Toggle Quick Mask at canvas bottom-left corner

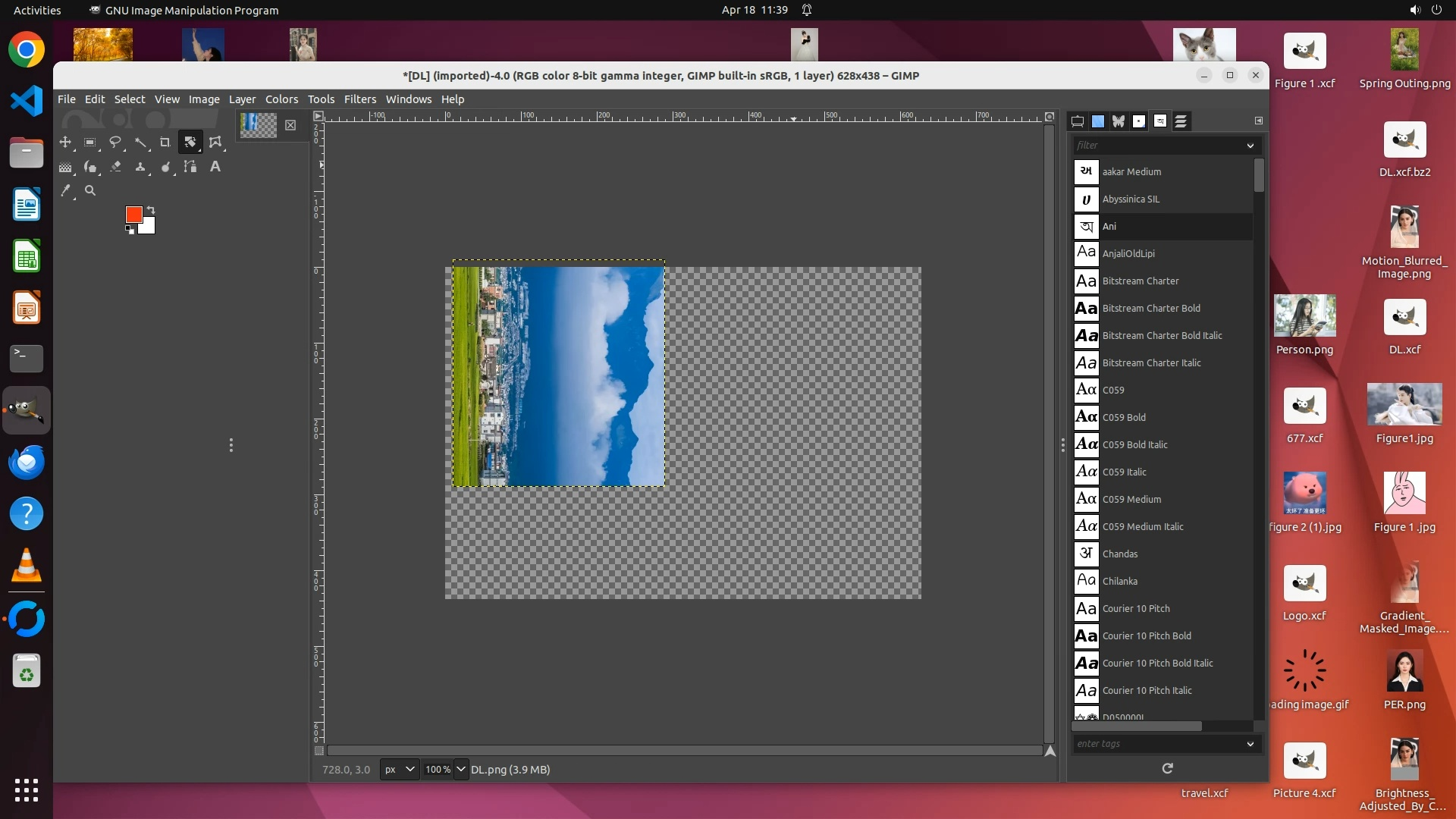pyautogui.click(x=319, y=751)
